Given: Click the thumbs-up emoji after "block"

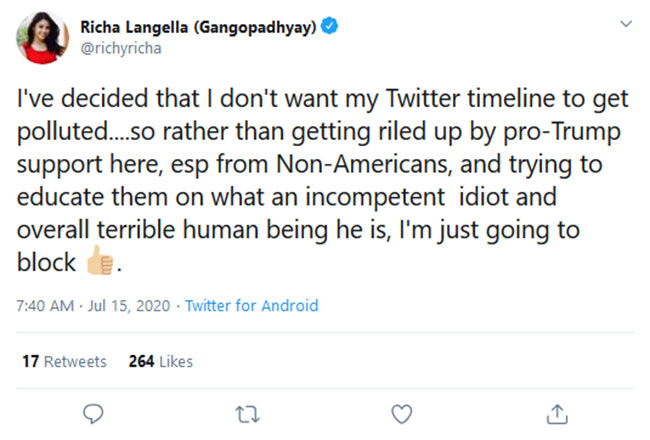Looking at the screenshot, I should point(100,263).
